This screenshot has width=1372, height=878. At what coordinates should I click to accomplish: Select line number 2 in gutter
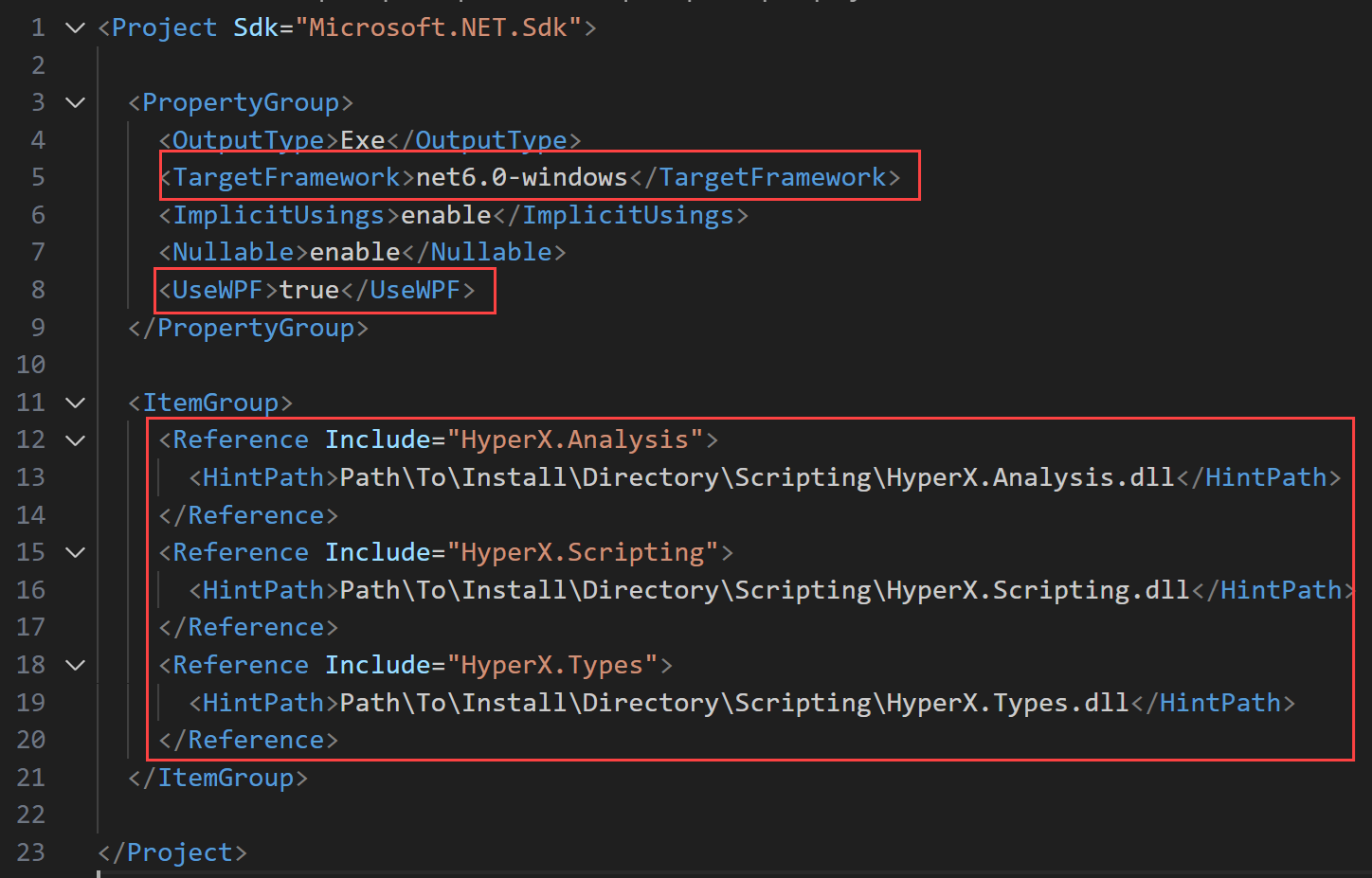(38, 65)
